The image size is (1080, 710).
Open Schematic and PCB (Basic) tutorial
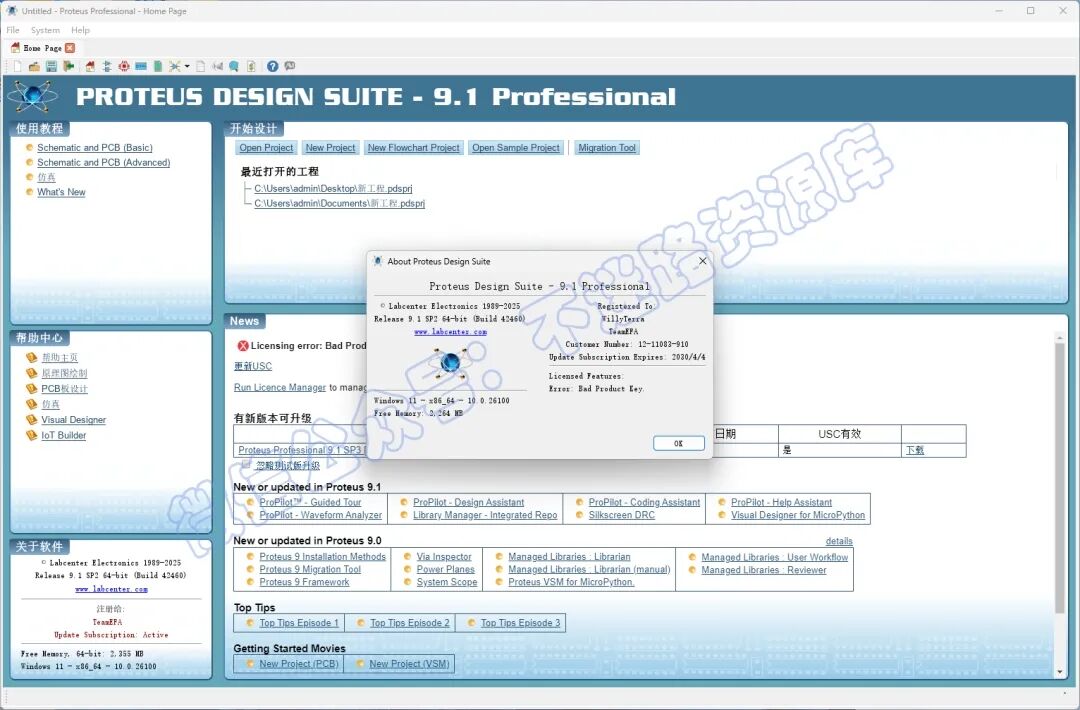[95, 147]
